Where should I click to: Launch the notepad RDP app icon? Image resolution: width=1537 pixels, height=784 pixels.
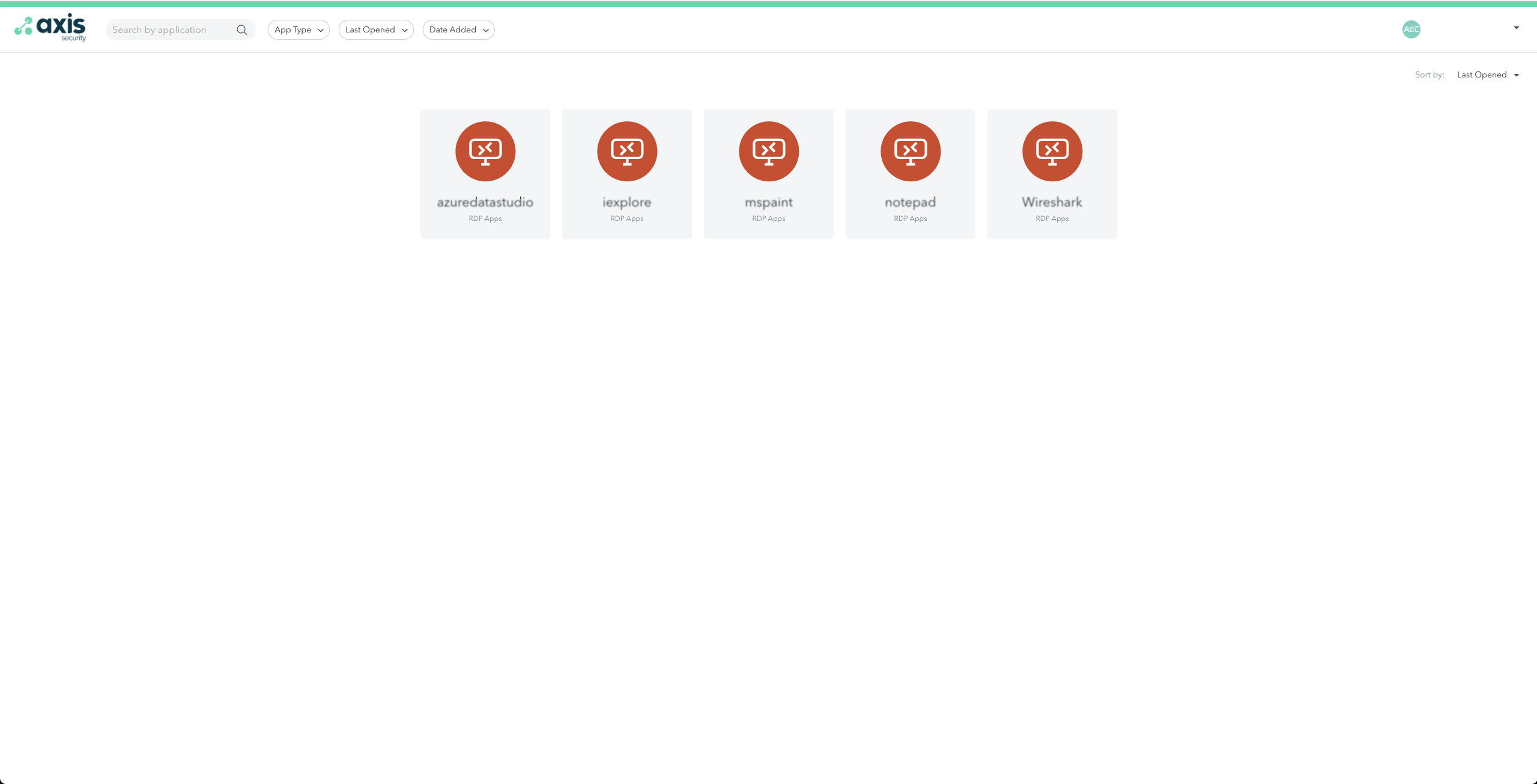coord(911,151)
